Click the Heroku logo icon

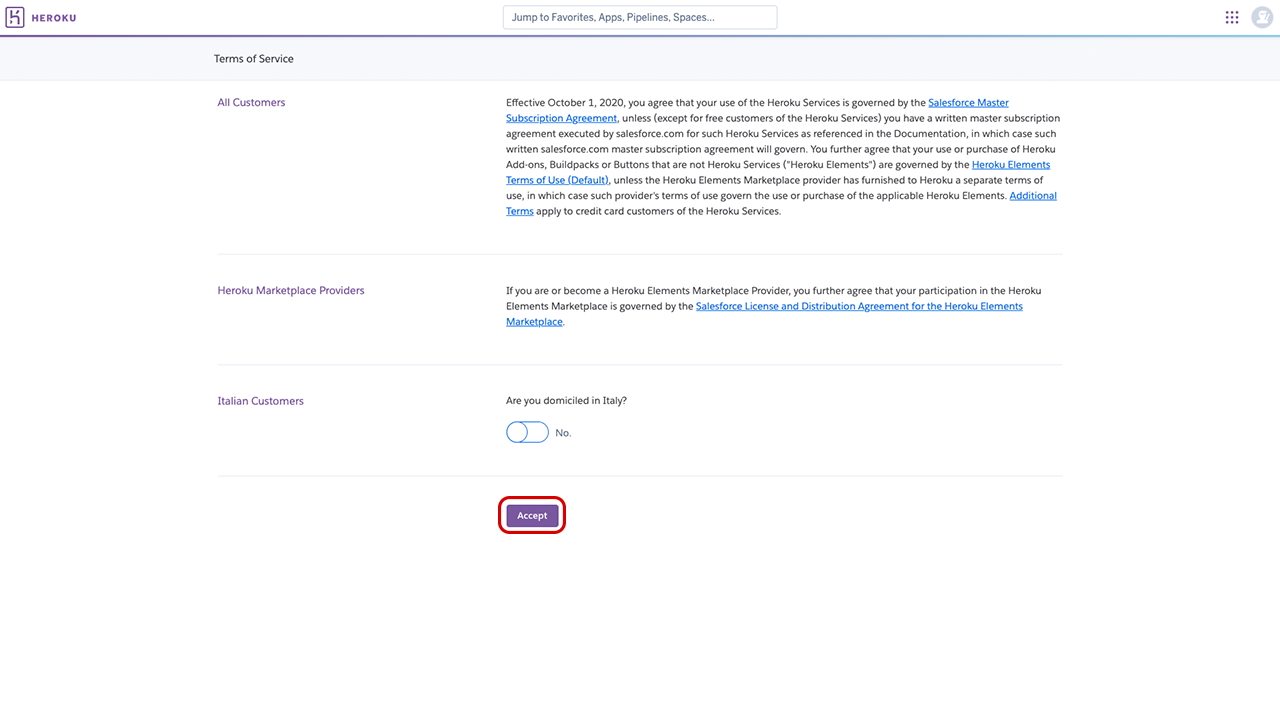15,17
